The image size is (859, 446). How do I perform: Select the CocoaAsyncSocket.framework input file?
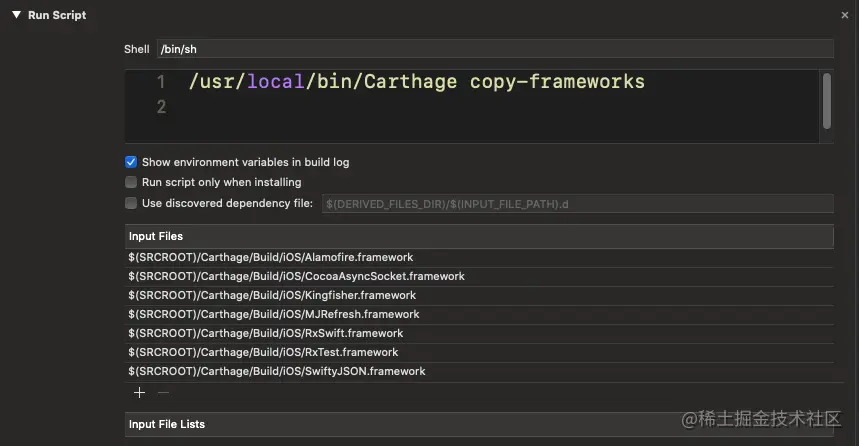click(479, 277)
